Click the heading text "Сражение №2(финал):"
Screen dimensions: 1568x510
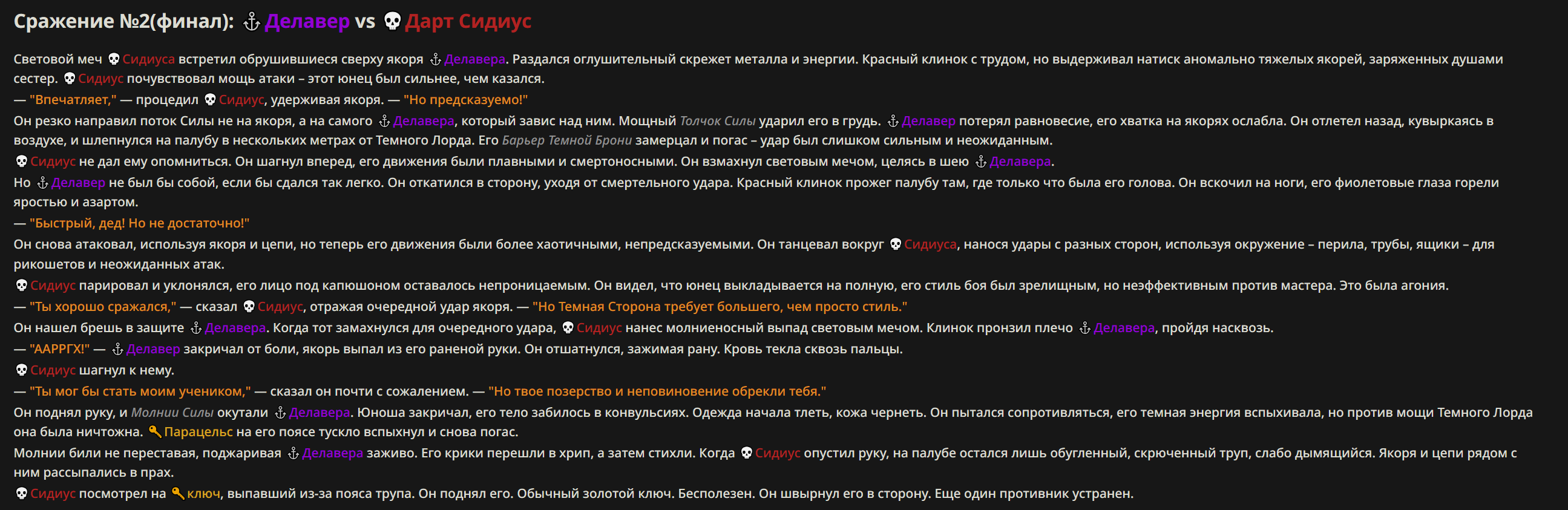coord(123,21)
